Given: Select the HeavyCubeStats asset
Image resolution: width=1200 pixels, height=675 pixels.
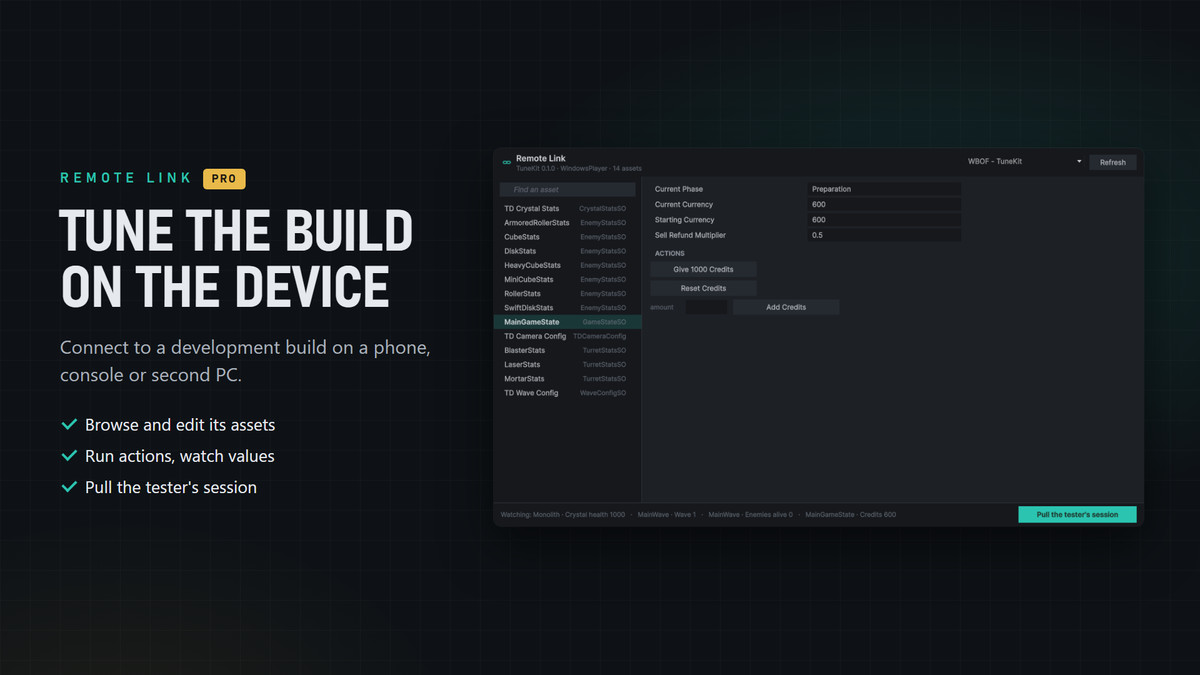Looking at the screenshot, I should pos(567,265).
